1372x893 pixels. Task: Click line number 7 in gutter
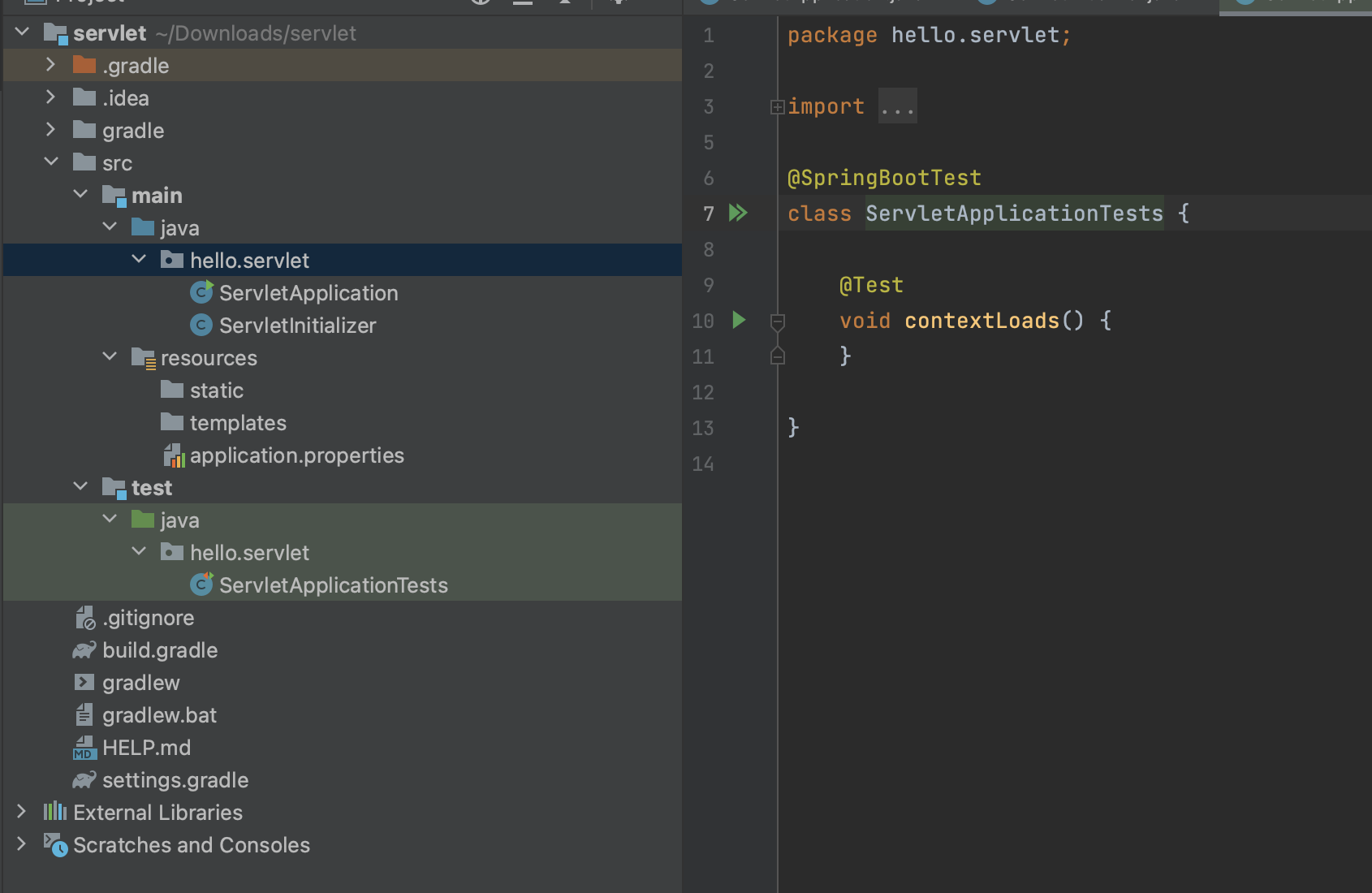click(x=709, y=214)
